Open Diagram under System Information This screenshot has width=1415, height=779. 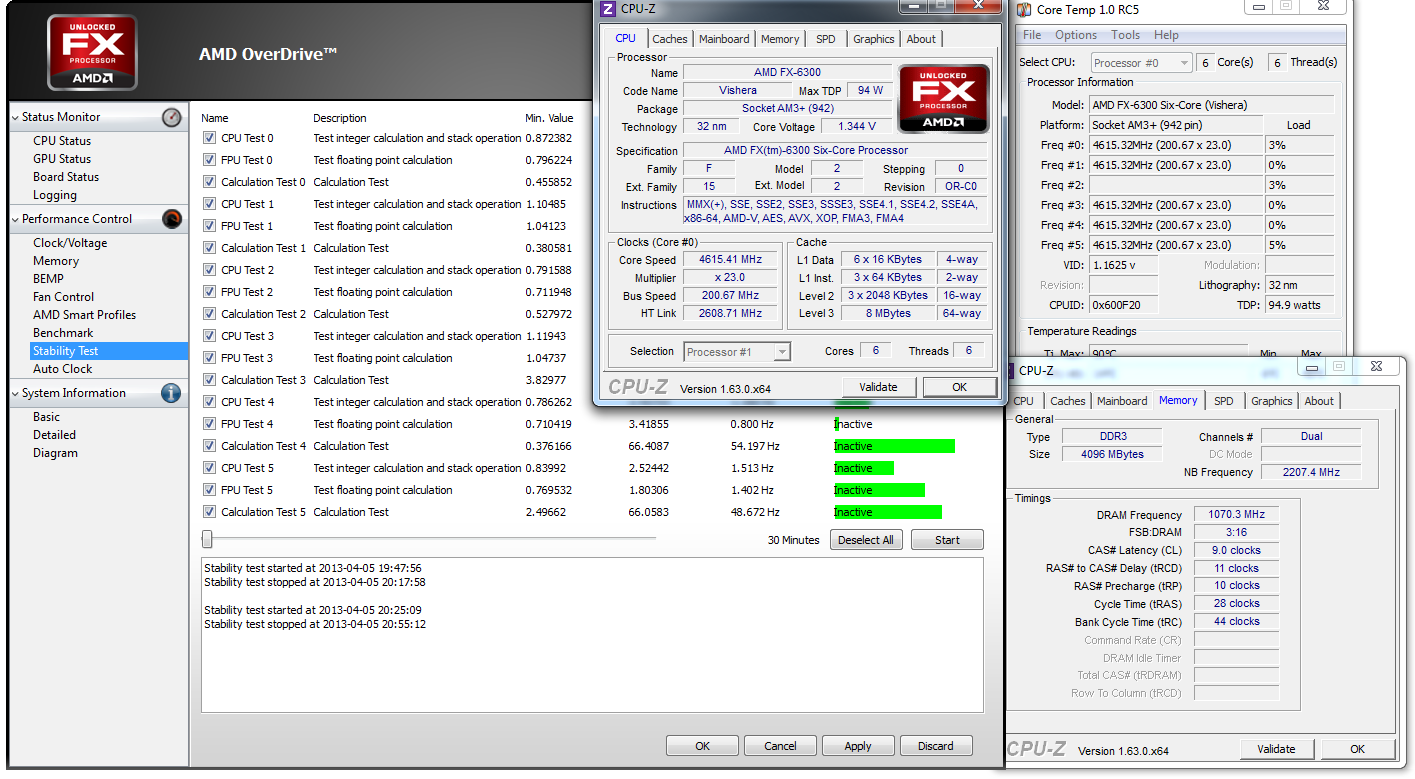55,453
